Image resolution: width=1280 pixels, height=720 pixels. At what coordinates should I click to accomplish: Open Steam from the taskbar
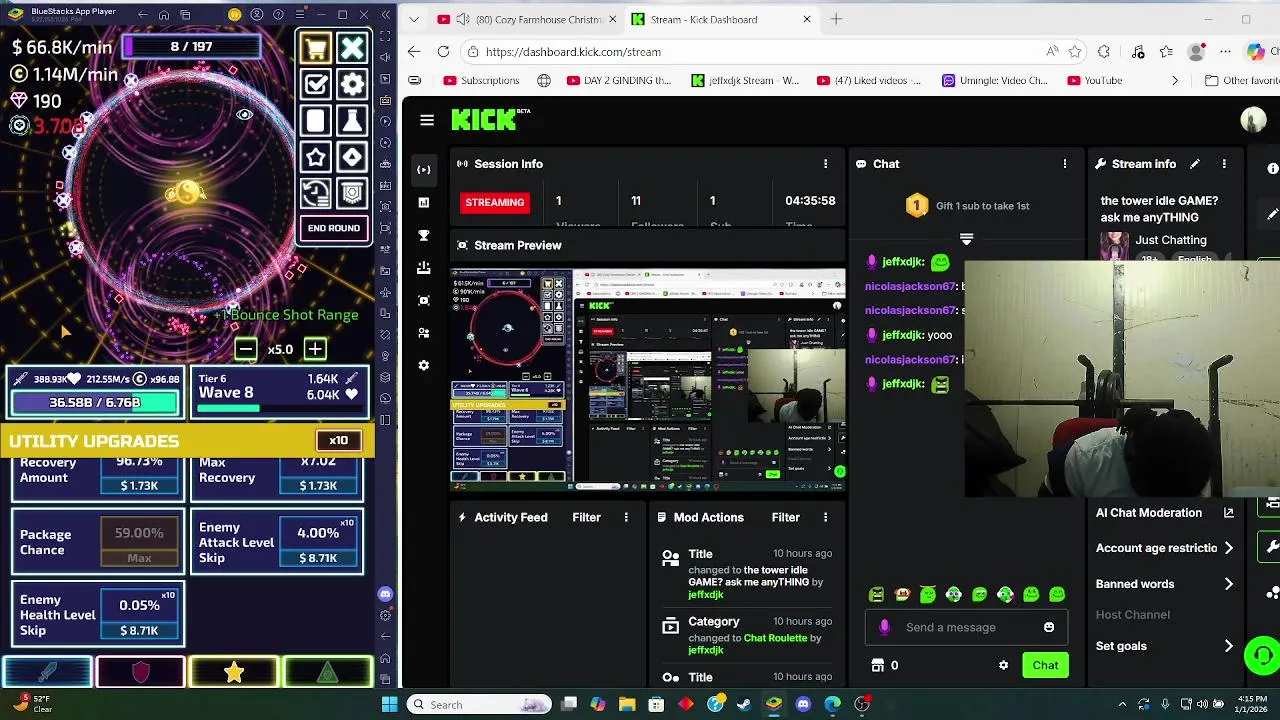tap(744, 704)
